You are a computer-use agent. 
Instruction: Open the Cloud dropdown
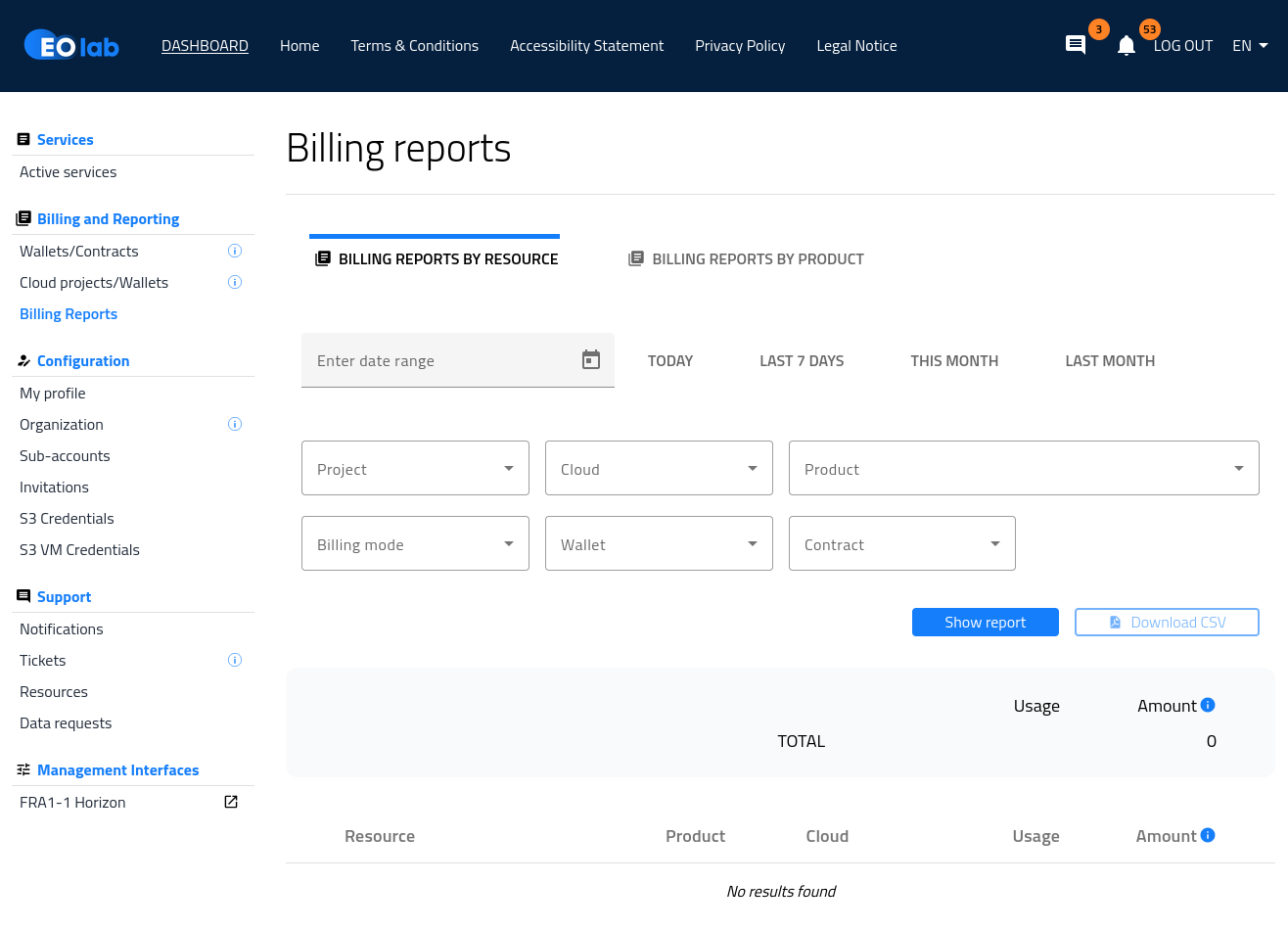tap(659, 469)
